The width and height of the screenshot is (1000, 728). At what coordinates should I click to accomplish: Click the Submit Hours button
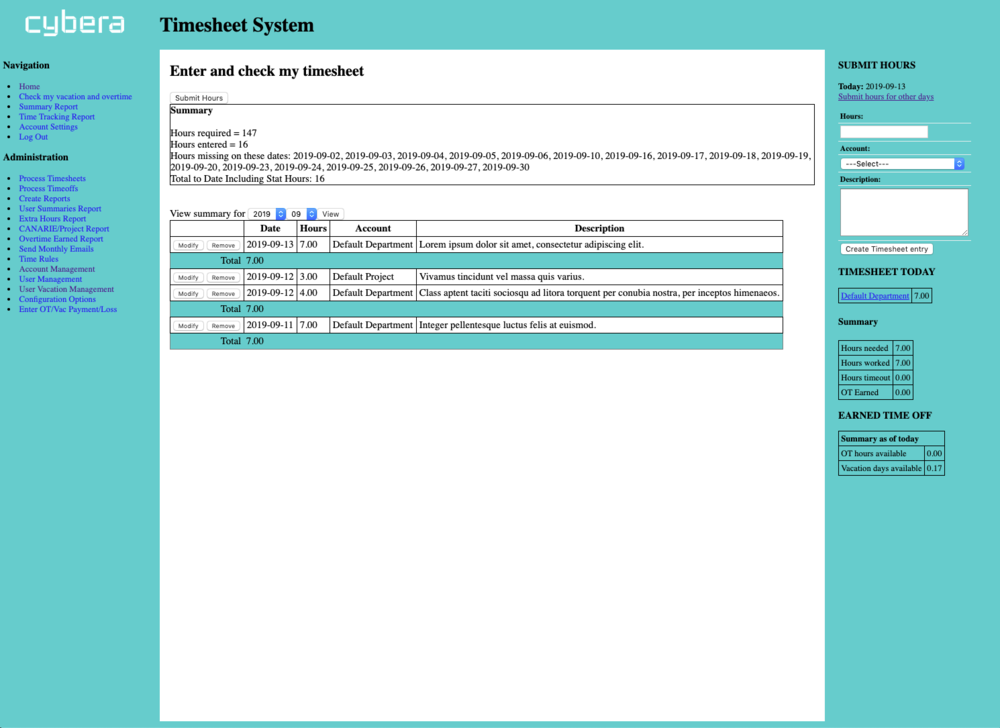pyautogui.click(x=199, y=98)
